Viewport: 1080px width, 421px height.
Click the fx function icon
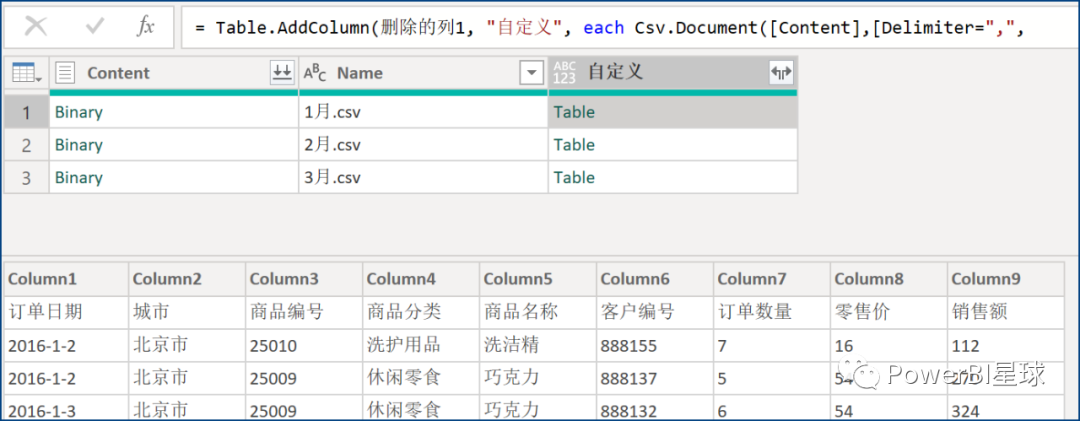point(145,27)
